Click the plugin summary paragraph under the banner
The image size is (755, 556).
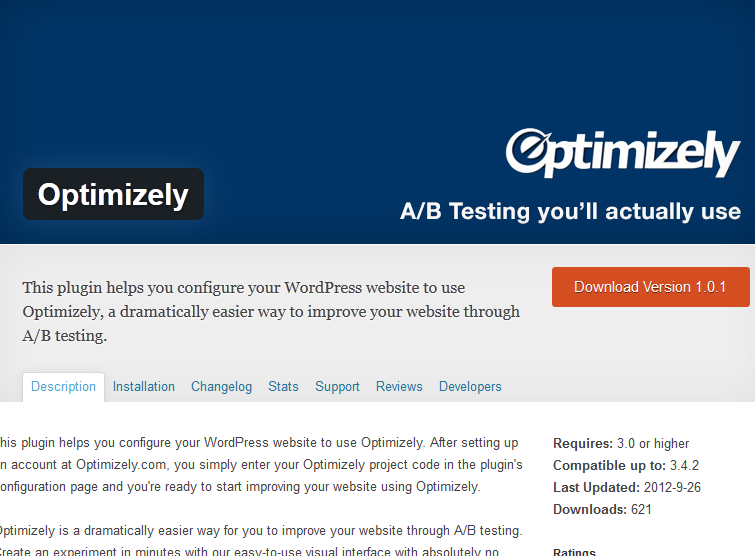[x=271, y=311]
